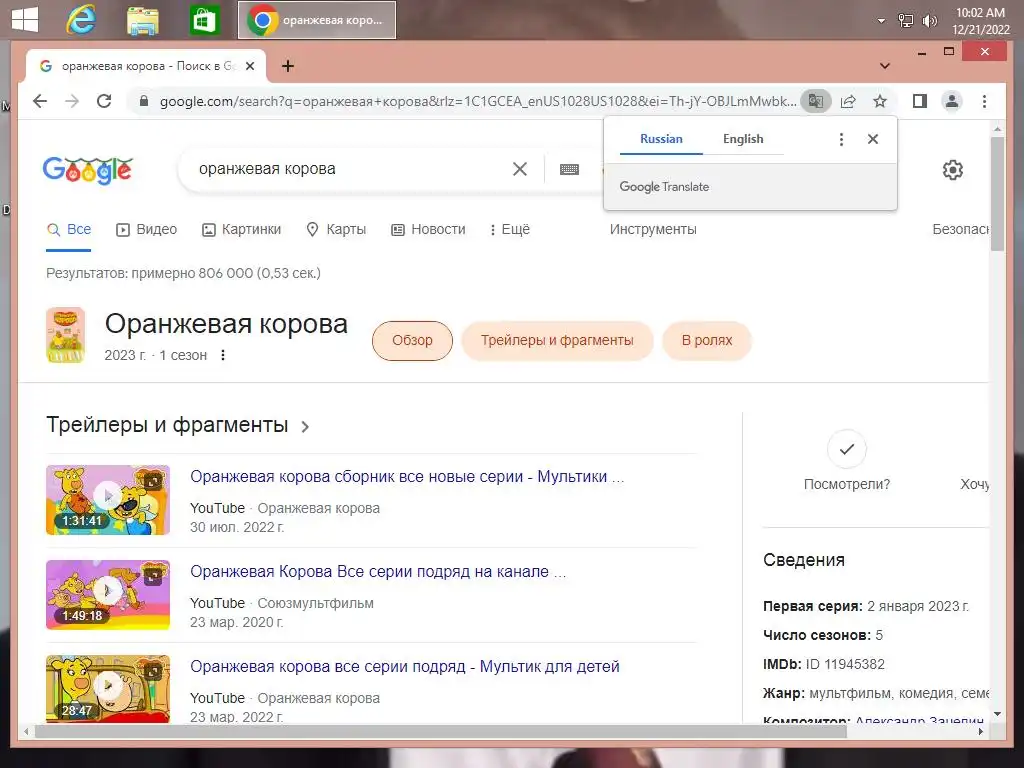Screen dimensions: 1024x768
Task: Open the Chrome profile avatar
Action: point(952,101)
